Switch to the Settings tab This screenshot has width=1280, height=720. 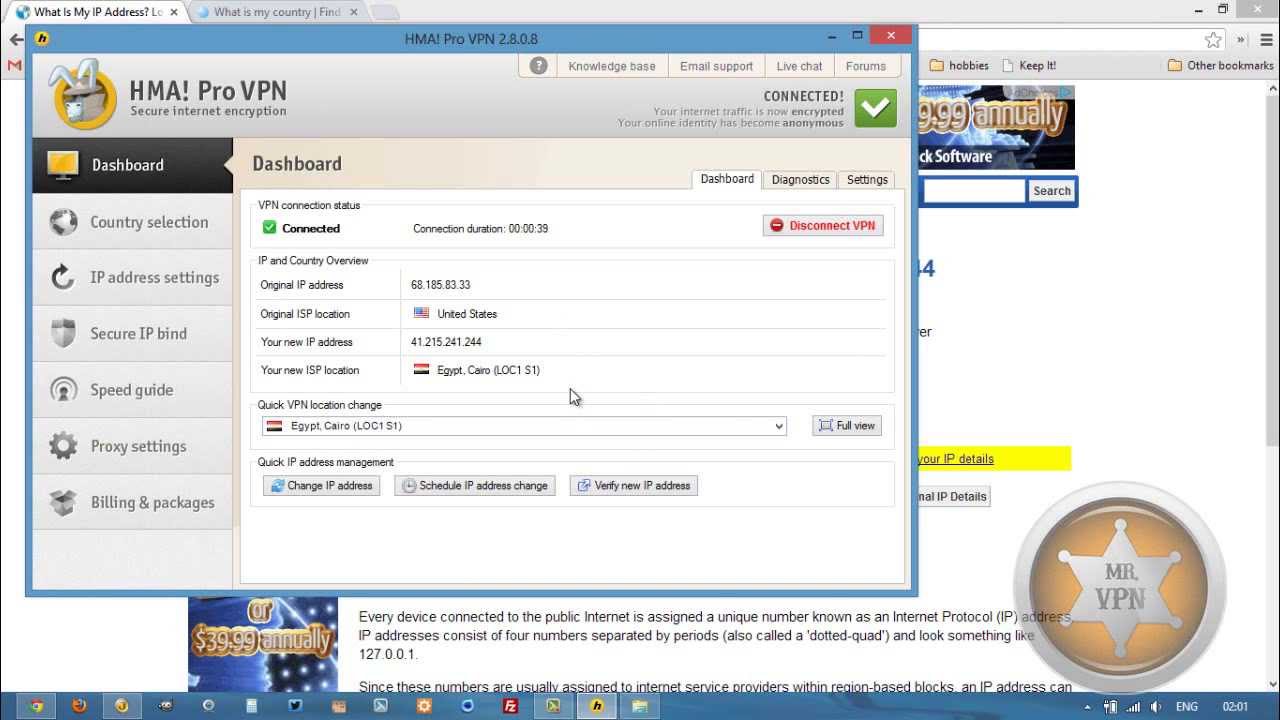click(867, 180)
